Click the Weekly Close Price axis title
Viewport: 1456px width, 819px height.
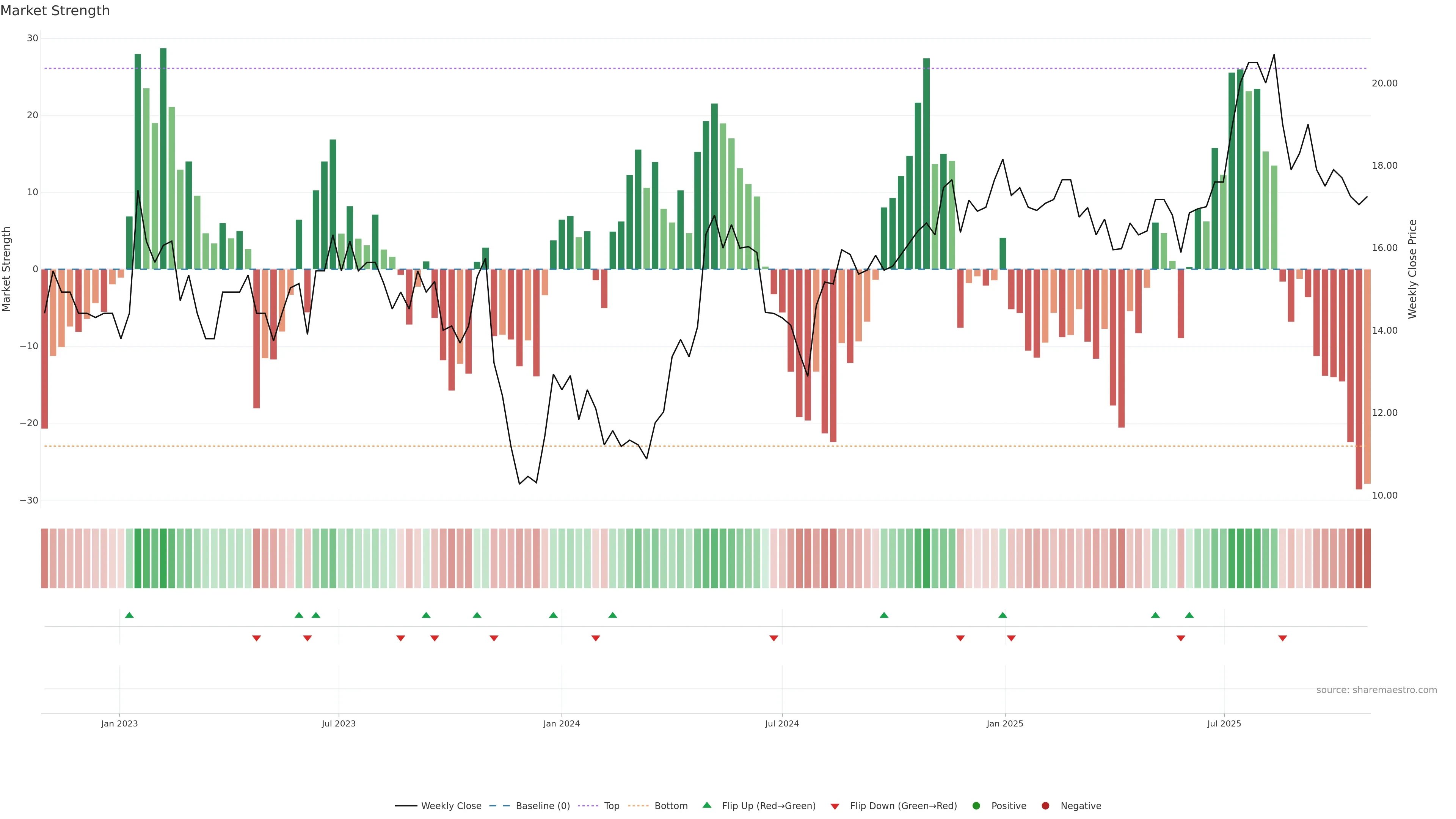pyautogui.click(x=1412, y=269)
